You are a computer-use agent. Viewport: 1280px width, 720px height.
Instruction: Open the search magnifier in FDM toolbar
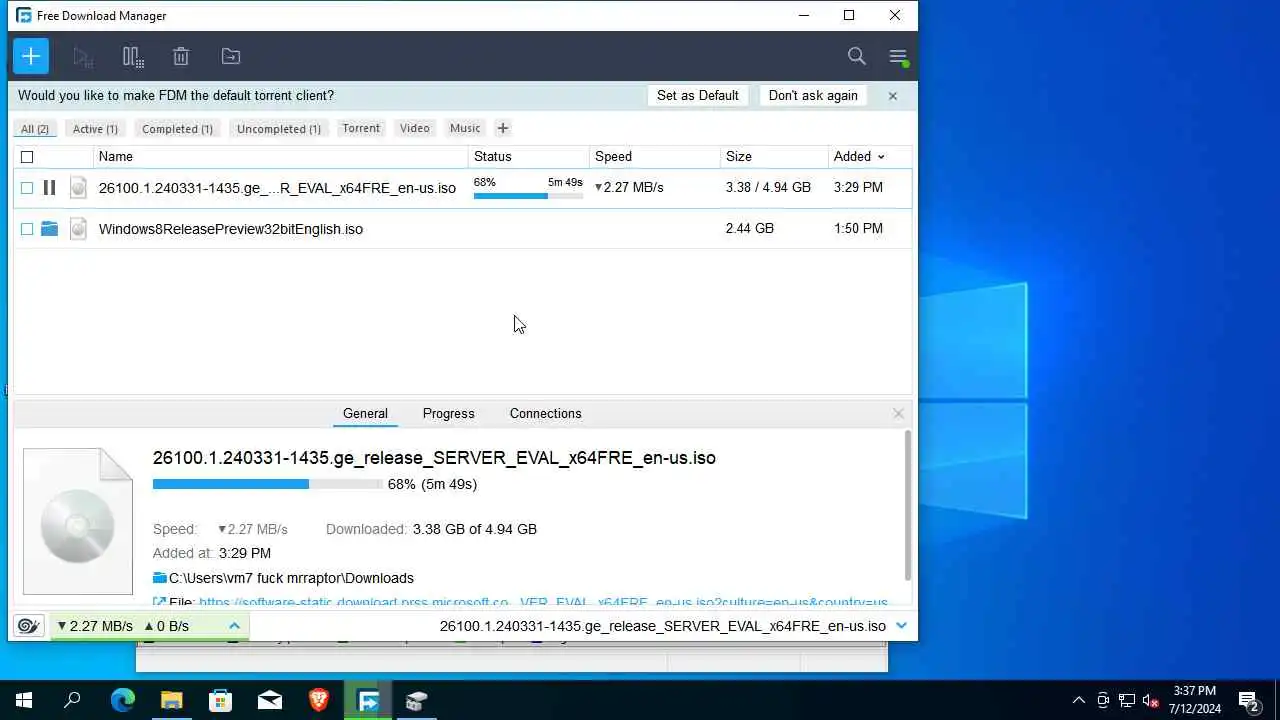[x=857, y=56]
